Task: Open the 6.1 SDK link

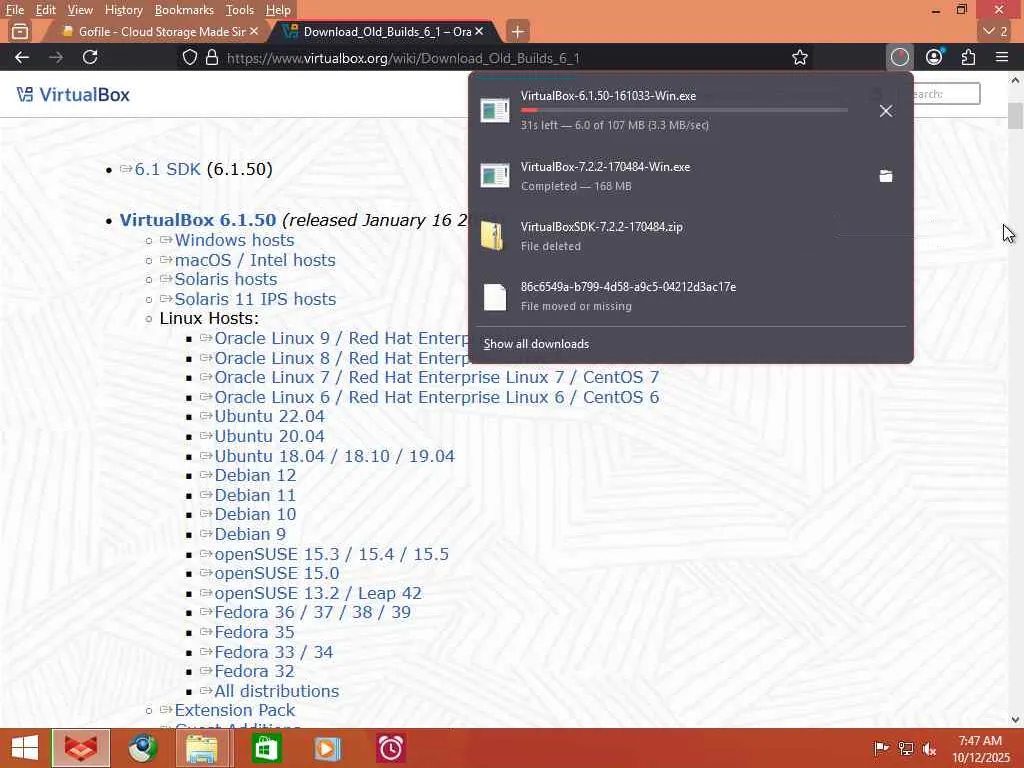Action: pyautogui.click(x=167, y=169)
